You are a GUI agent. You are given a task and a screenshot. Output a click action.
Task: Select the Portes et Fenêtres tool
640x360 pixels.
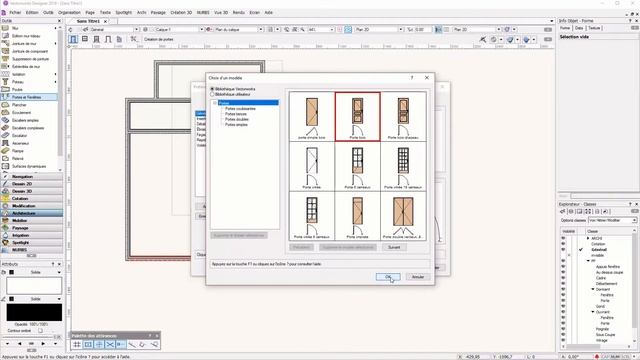click(29, 97)
